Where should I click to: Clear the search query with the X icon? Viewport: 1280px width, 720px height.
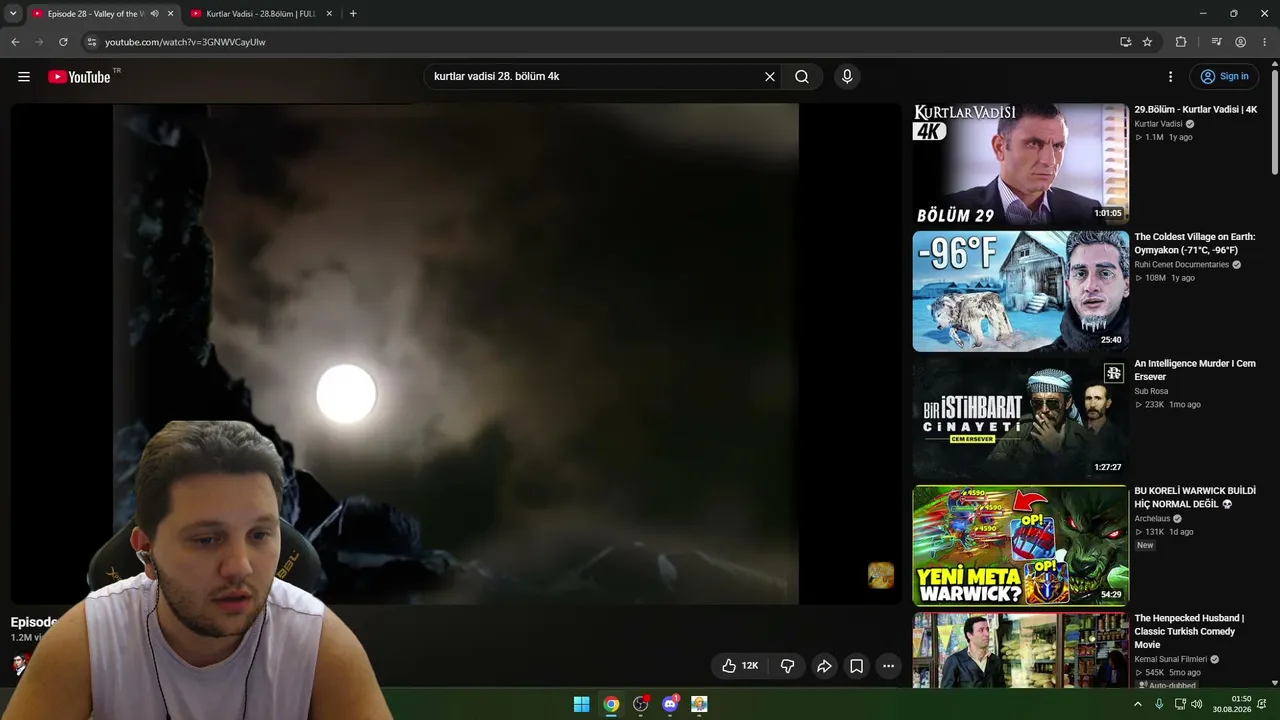[x=770, y=77]
